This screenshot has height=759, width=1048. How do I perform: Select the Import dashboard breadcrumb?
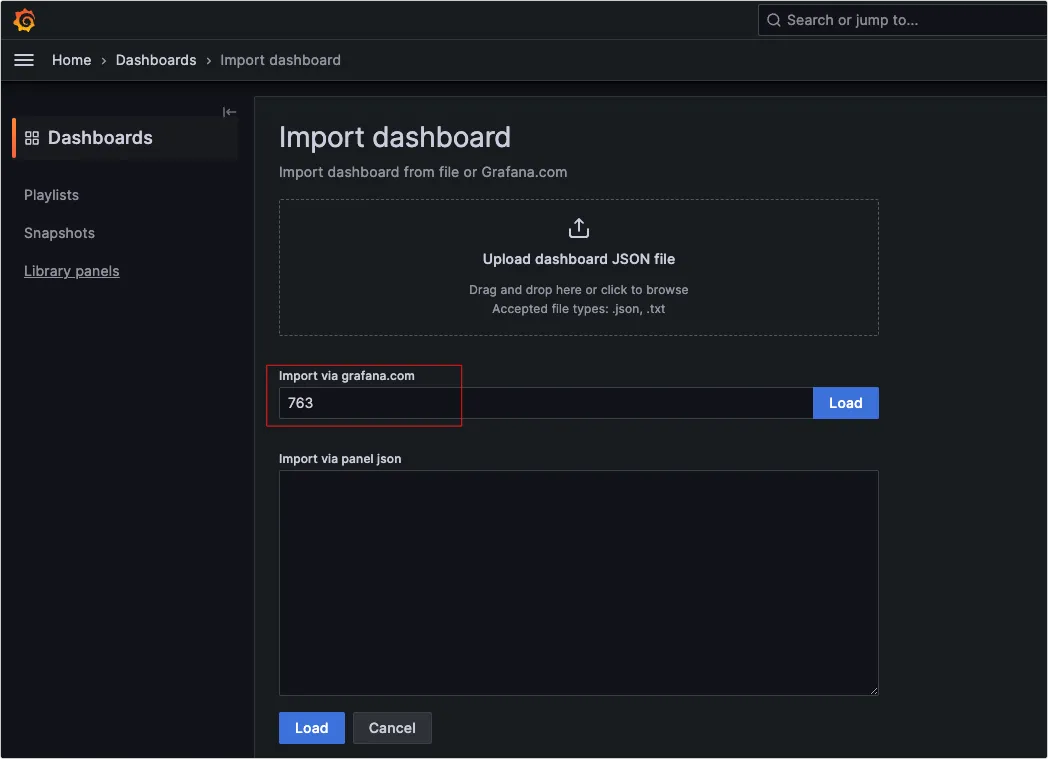280,60
